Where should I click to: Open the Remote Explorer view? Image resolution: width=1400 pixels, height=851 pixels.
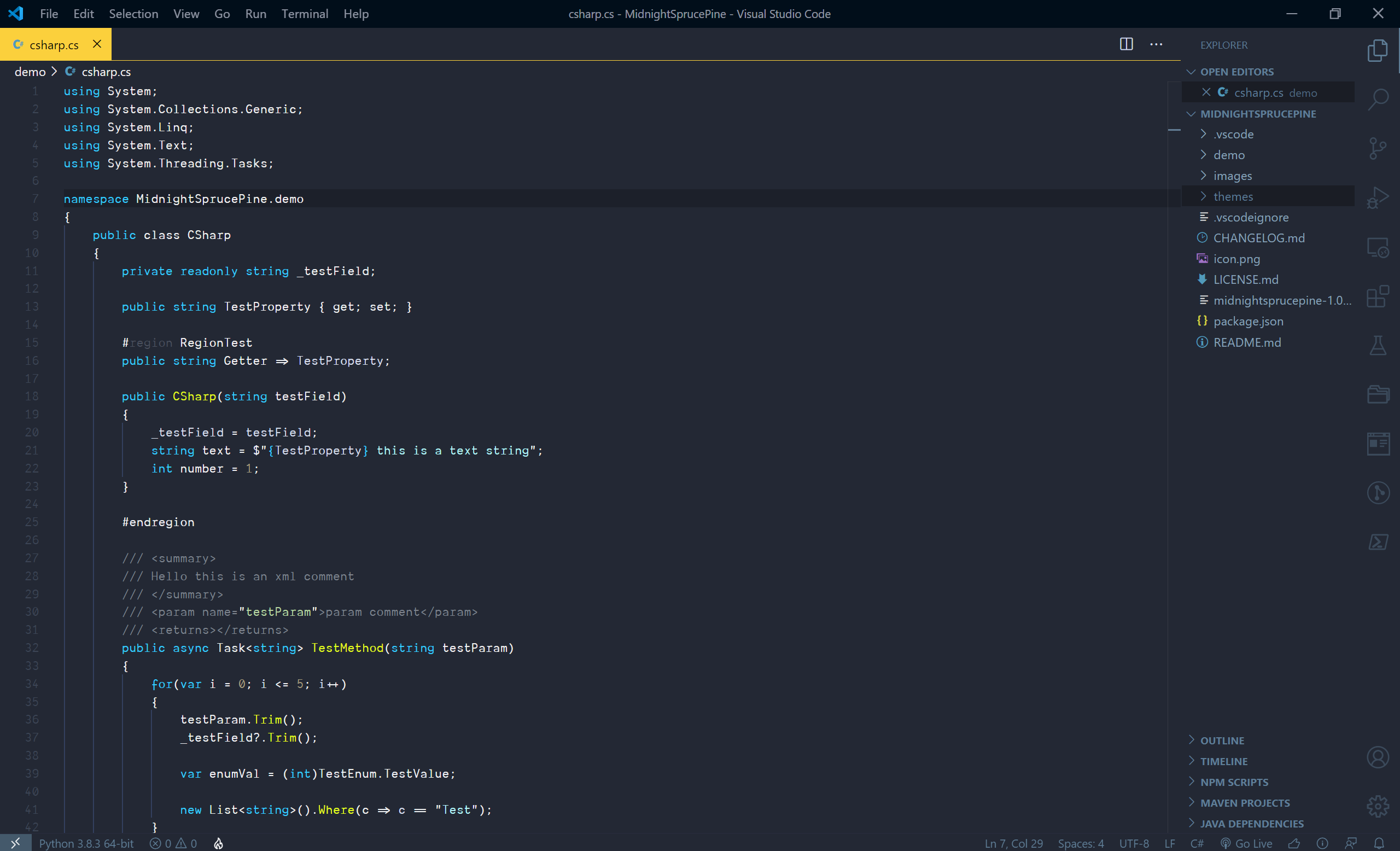click(x=1377, y=247)
